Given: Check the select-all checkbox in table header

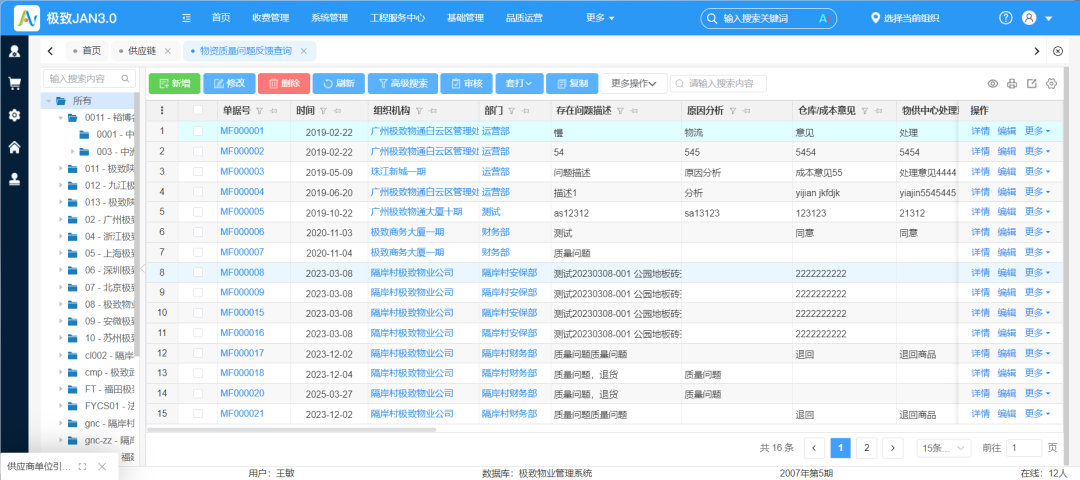Looking at the screenshot, I should pyautogui.click(x=198, y=110).
